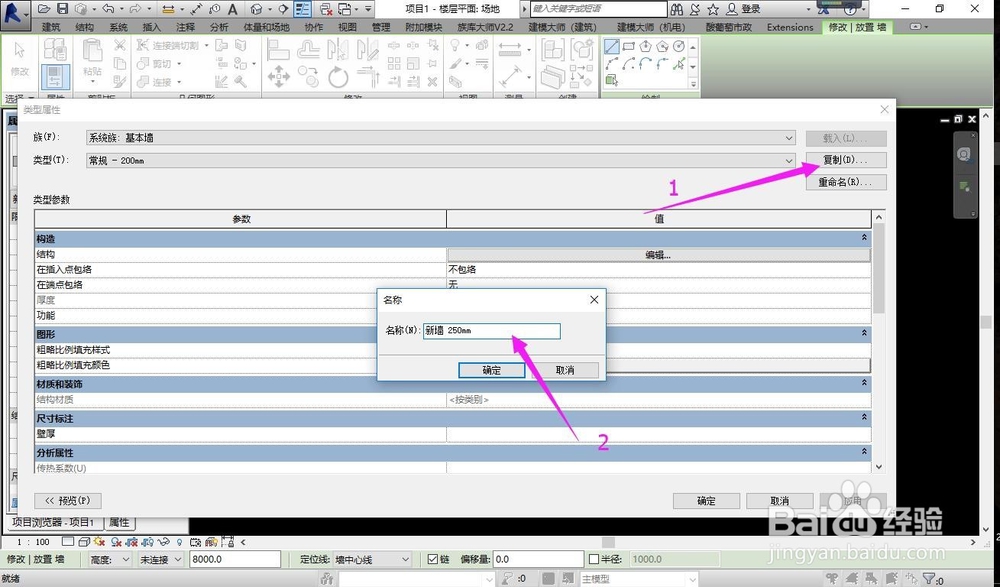This screenshot has width=1000, height=587.
Task: Toggle the 链 (Chain) checkbox
Action: 433,559
